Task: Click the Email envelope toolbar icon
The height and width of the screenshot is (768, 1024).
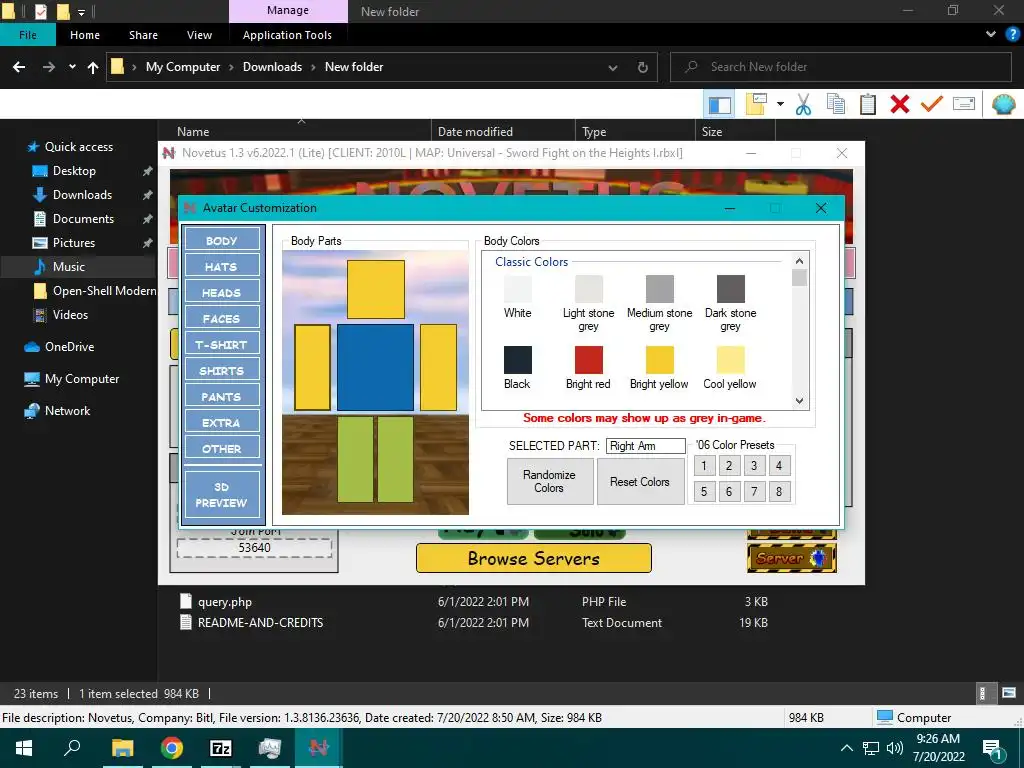Action: [x=964, y=104]
